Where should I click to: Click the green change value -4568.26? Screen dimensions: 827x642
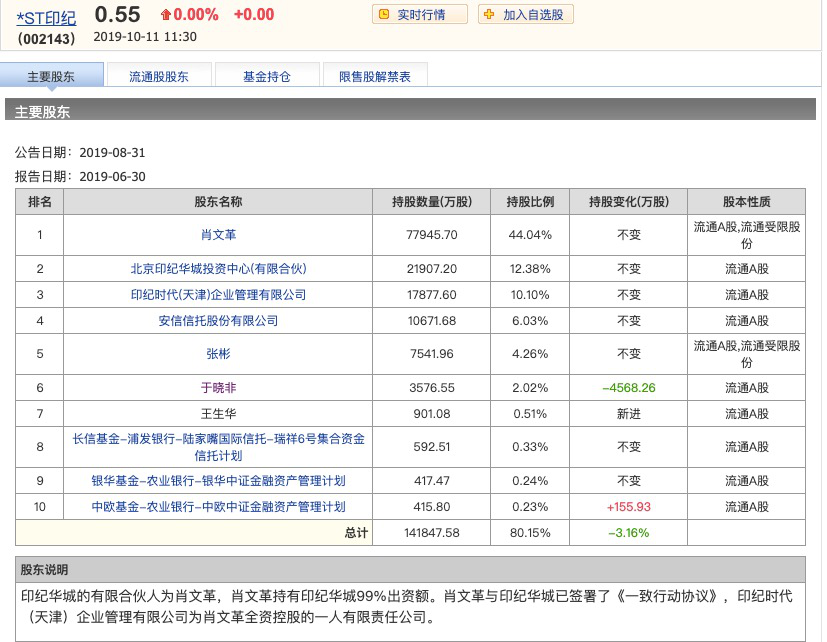pyautogui.click(x=629, y=388)
